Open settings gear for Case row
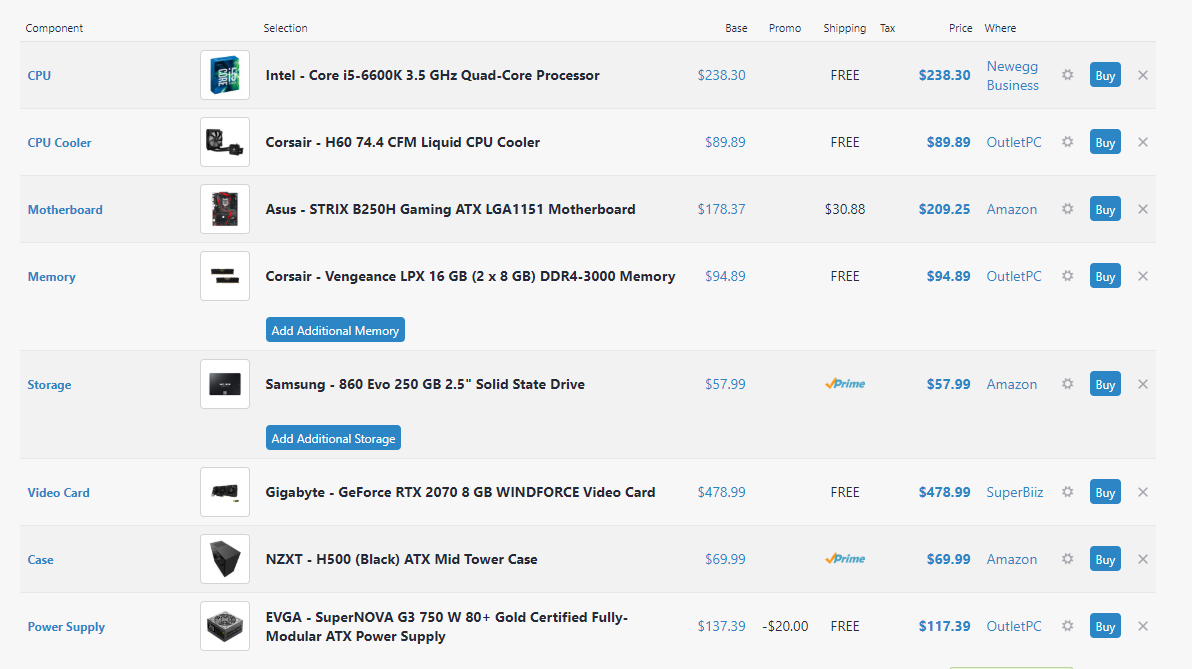Viewport: 1192px width, 669px height. [1067, 559]
